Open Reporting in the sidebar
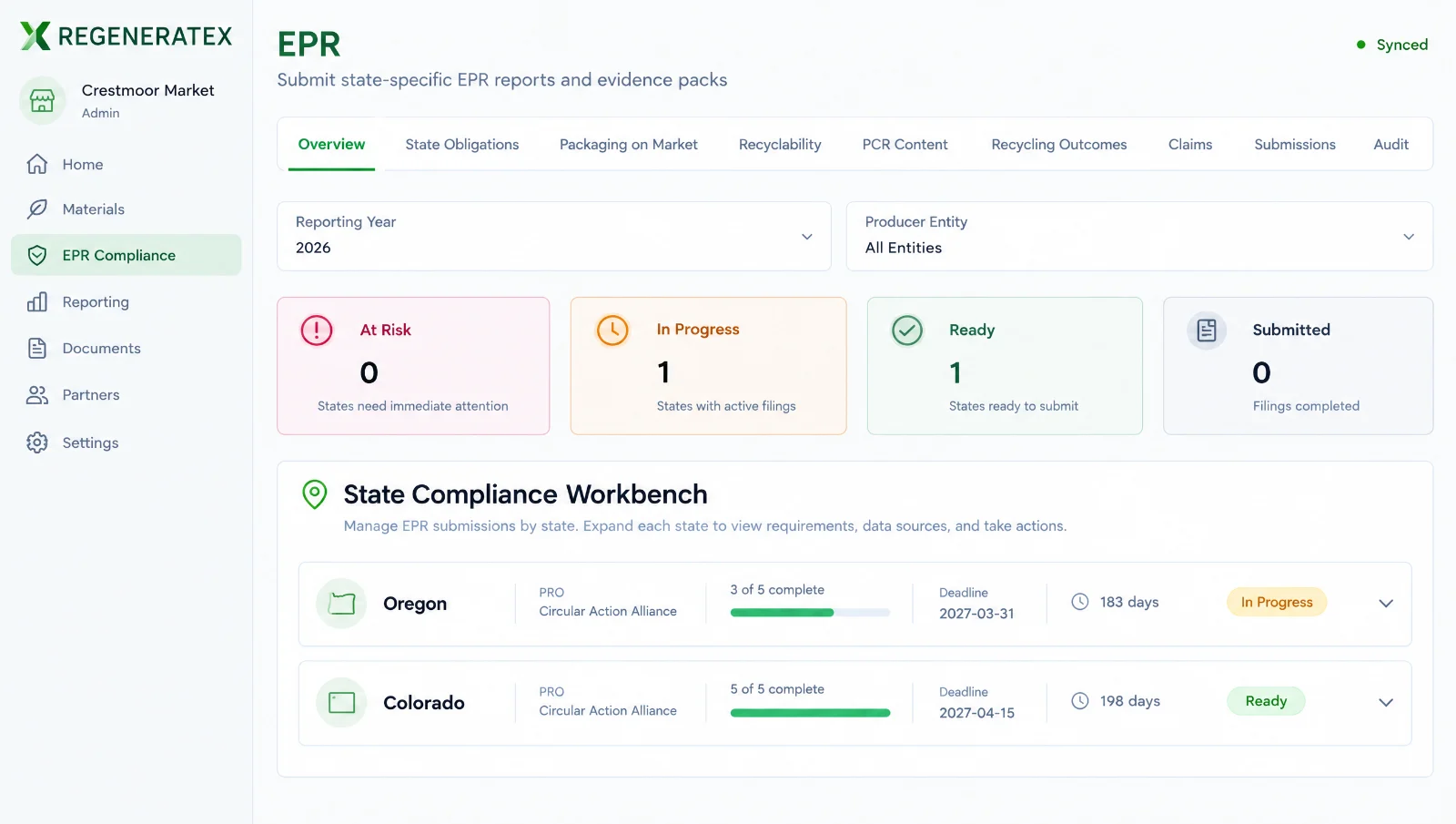This screenshot has width=1456, height=824. [x=126, y=301]
